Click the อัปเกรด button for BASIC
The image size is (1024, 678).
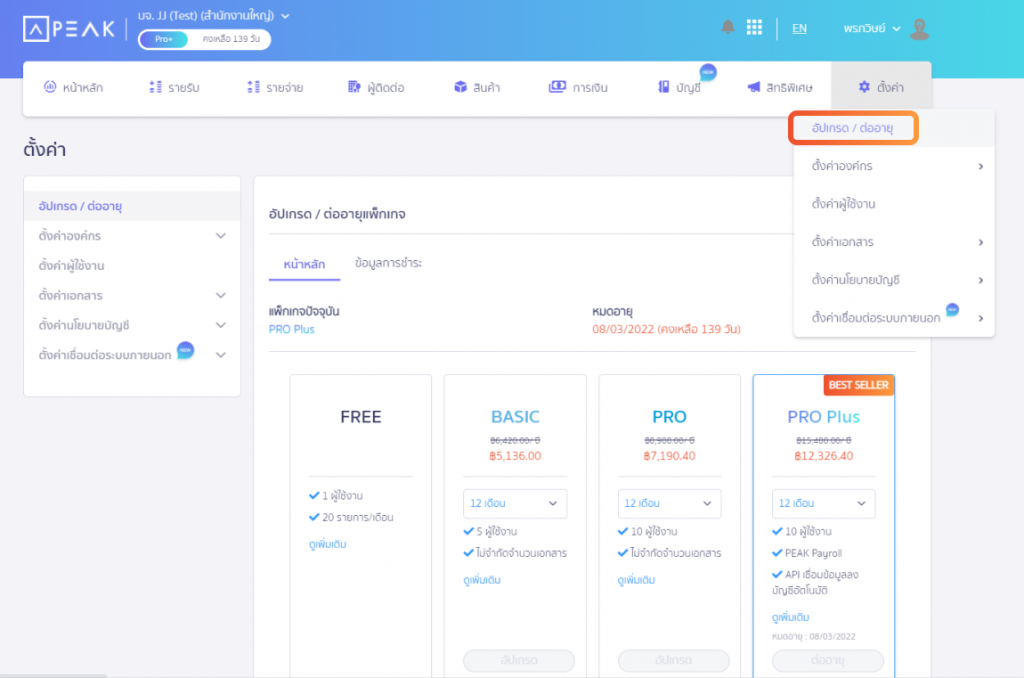[519, 660]
